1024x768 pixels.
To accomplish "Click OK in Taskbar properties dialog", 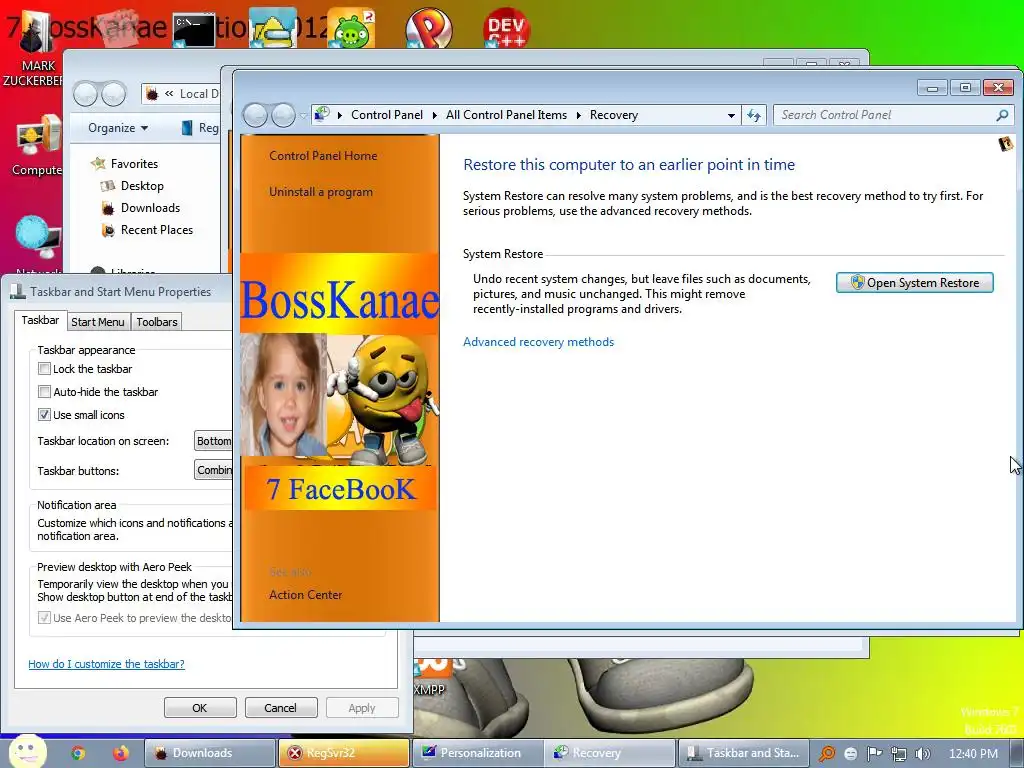I will (200, 708).
